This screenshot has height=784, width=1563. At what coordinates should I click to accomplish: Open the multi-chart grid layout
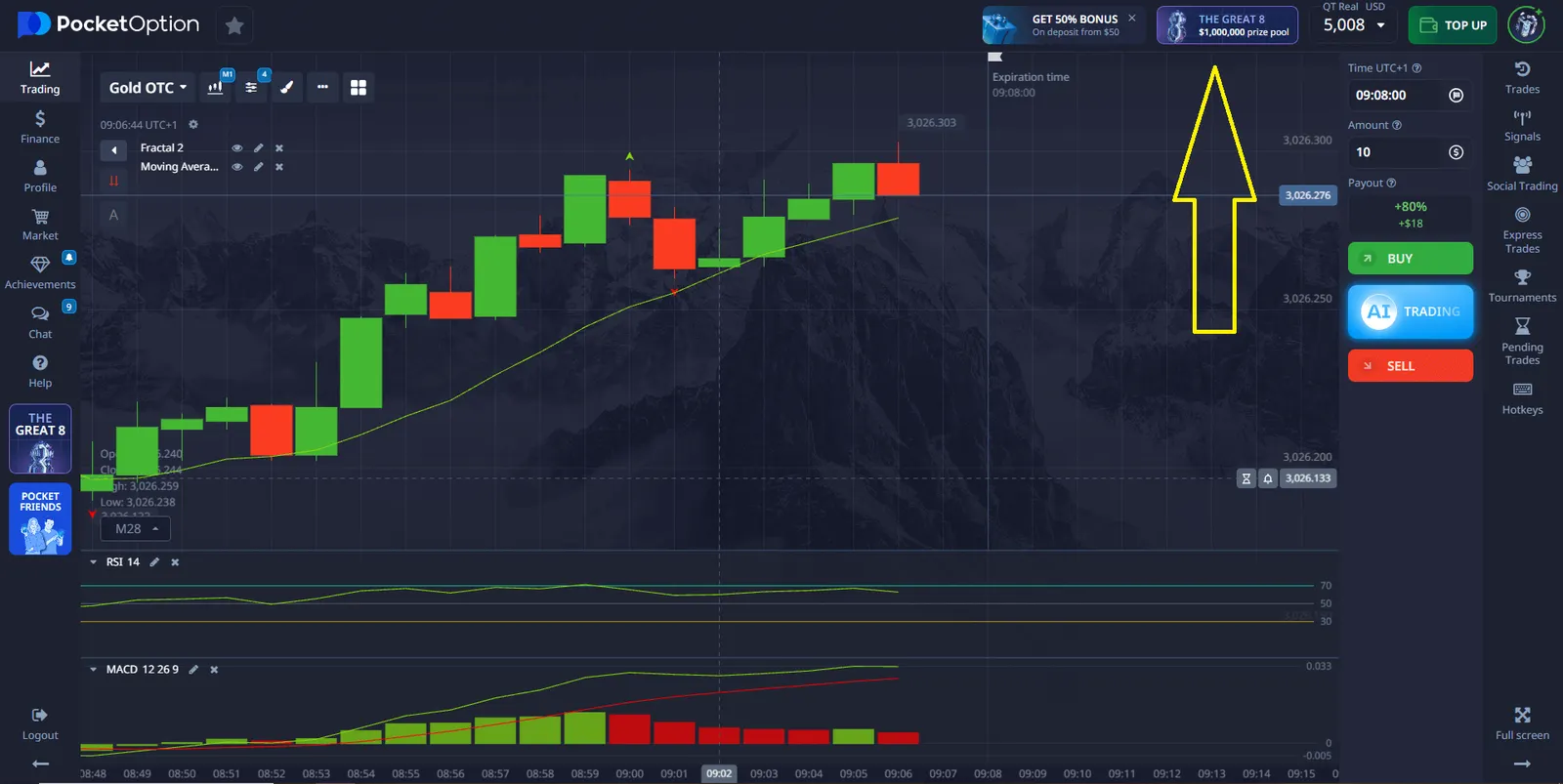pos(359,88)
